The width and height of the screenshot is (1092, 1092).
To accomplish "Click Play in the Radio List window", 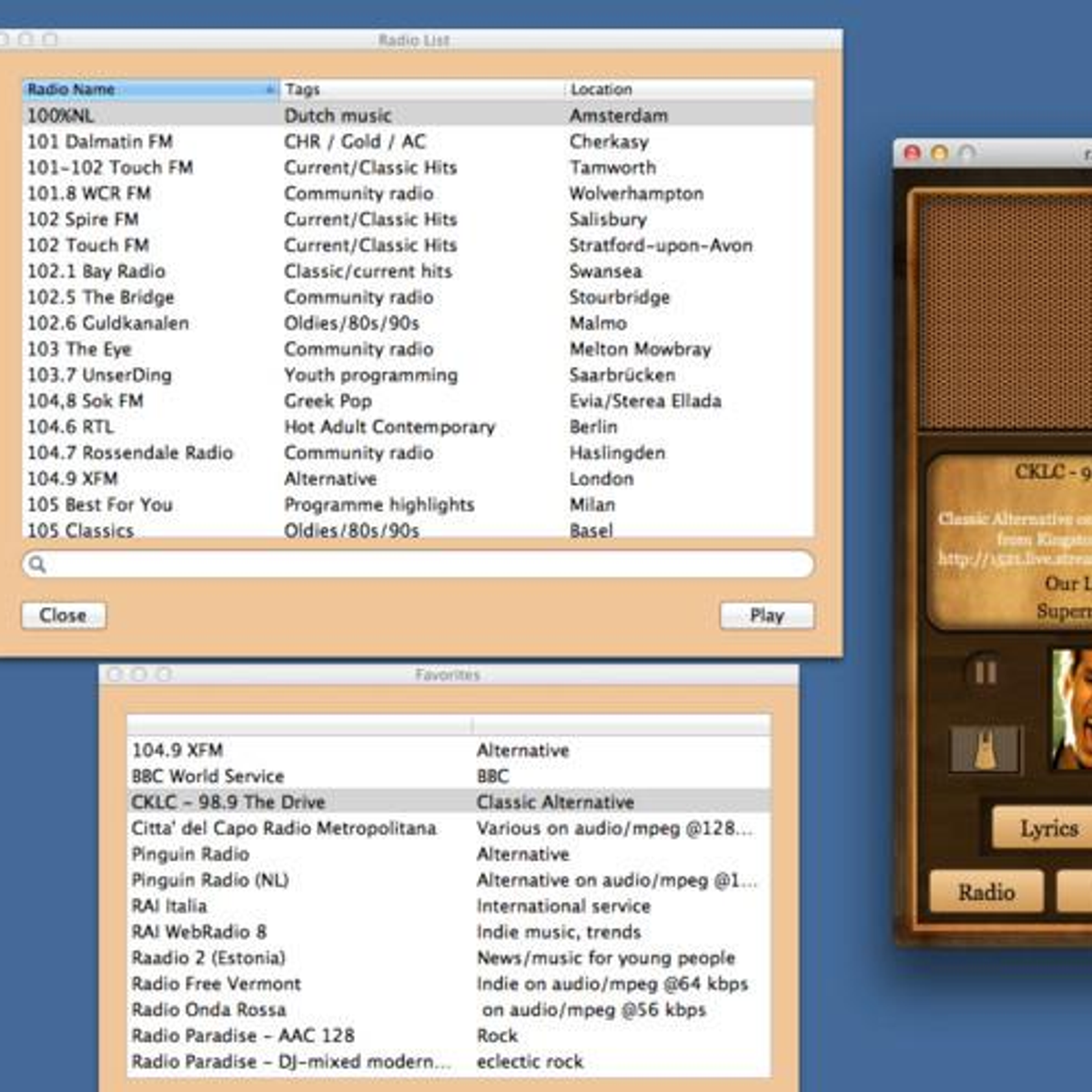I will [767, 615].
